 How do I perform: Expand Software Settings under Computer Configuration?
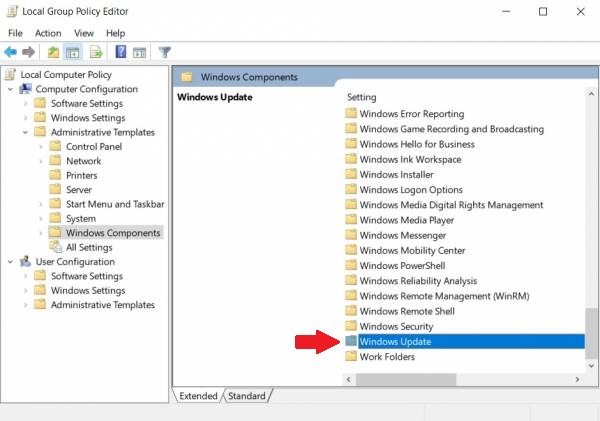[25, 104]
